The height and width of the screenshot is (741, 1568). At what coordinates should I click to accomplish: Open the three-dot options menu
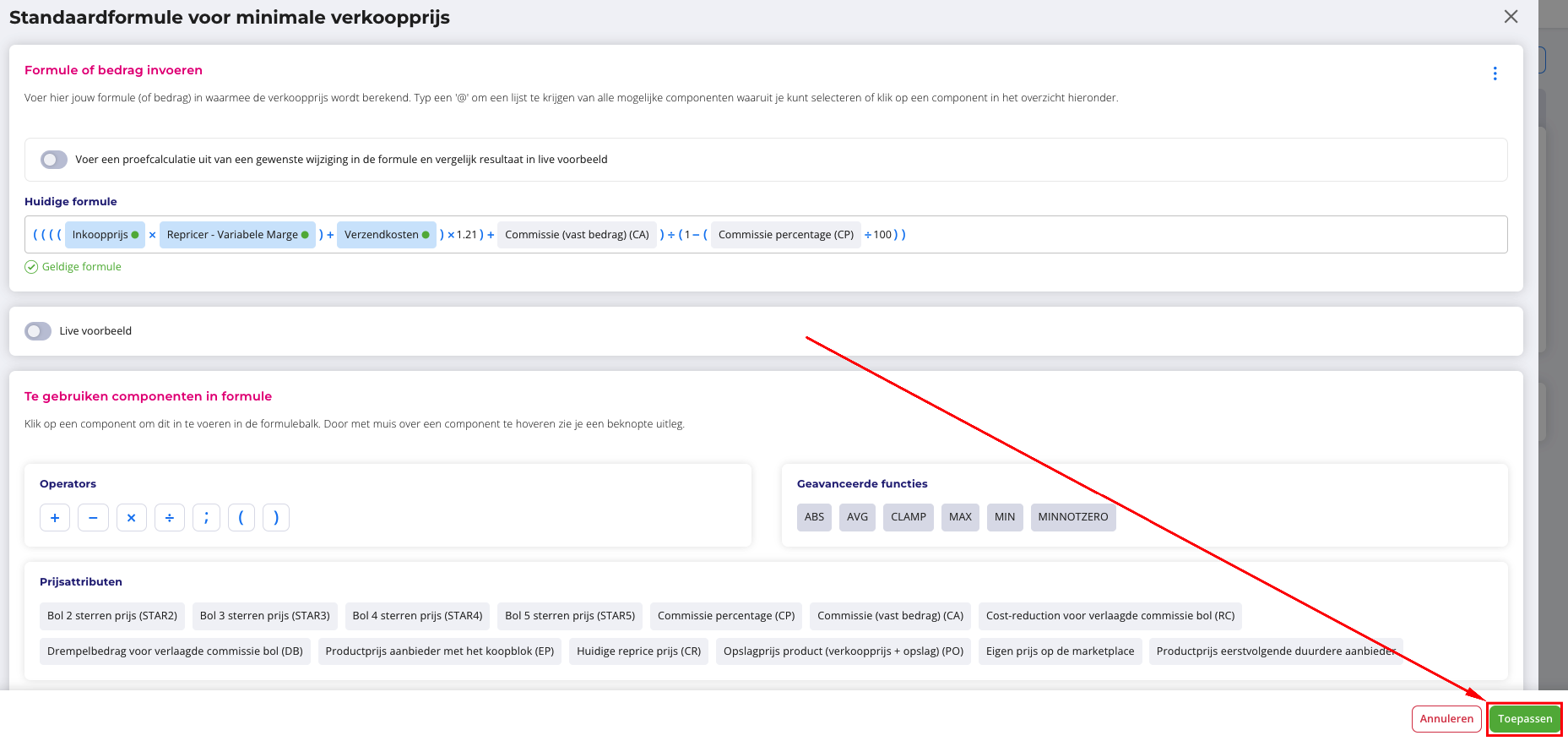click(1495, 74)
